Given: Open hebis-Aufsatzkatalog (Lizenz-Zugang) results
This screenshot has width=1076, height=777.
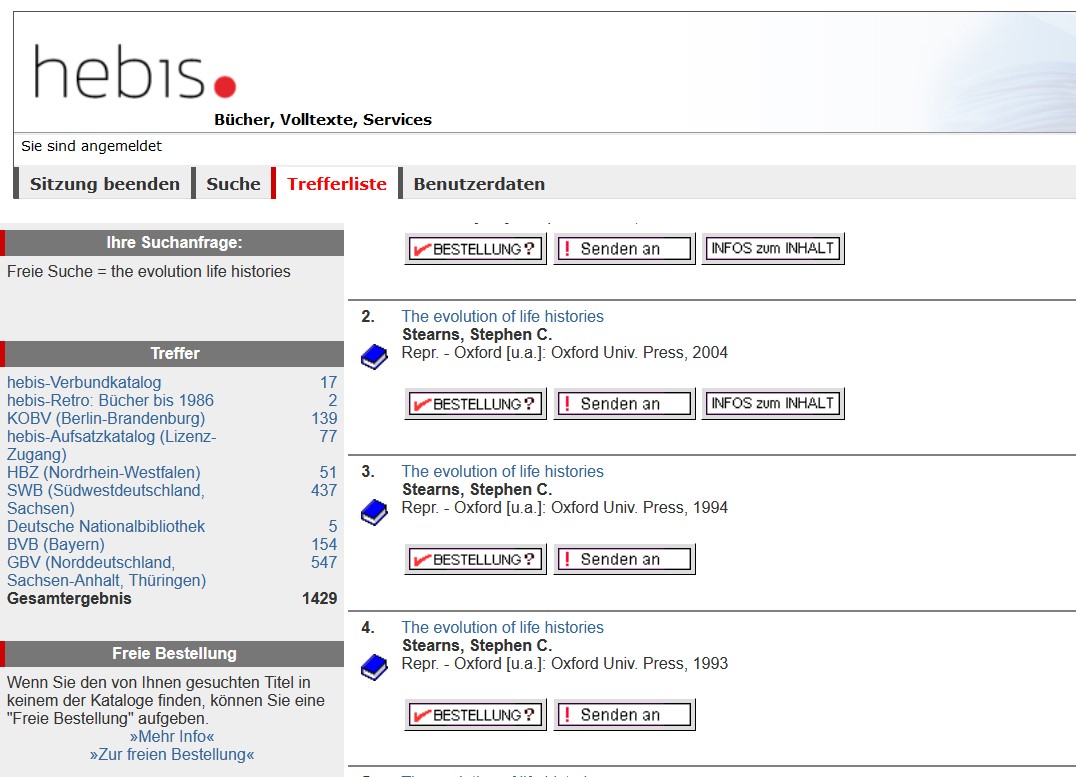Looking at the screenshot, I should (x=111, y=445).
